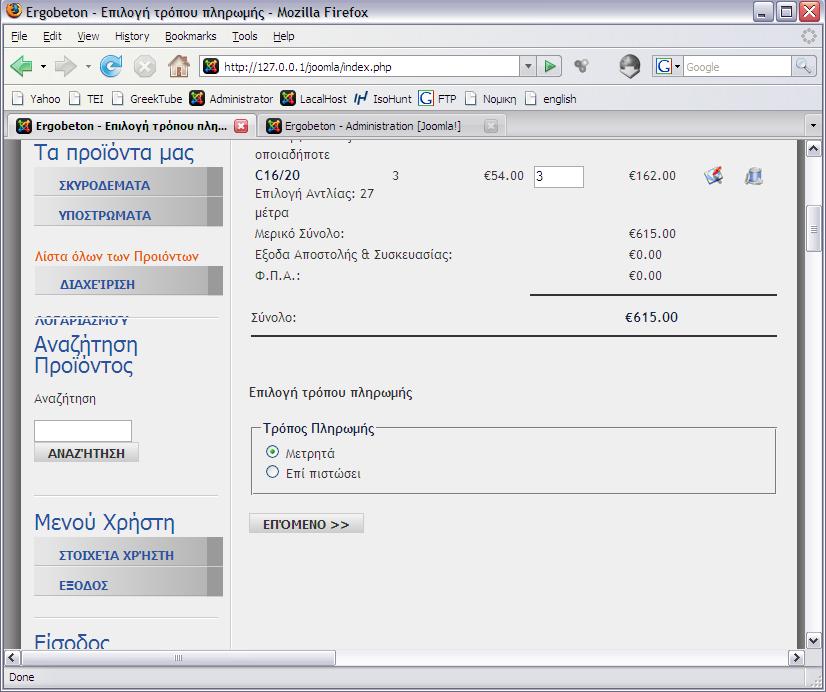Click the horizontal scrollbar thumb

[x=179, y=658]
